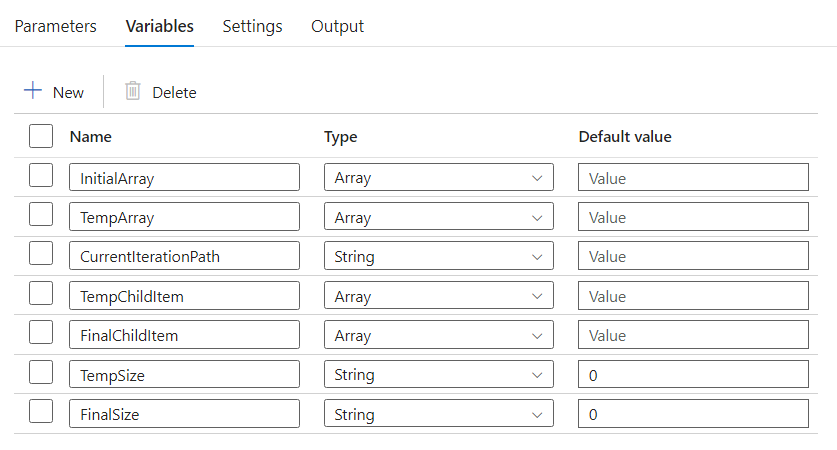Toggle the FinalSize row checkbox
The height and width of the screenshot is (450, 837).
41,413
